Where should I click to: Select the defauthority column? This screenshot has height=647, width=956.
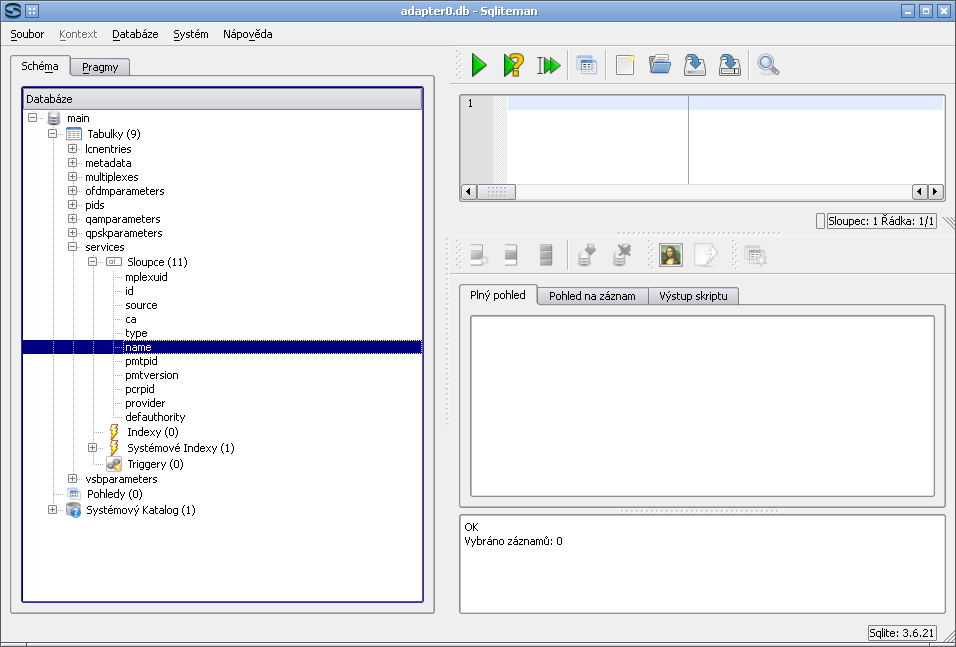(155, 417)
